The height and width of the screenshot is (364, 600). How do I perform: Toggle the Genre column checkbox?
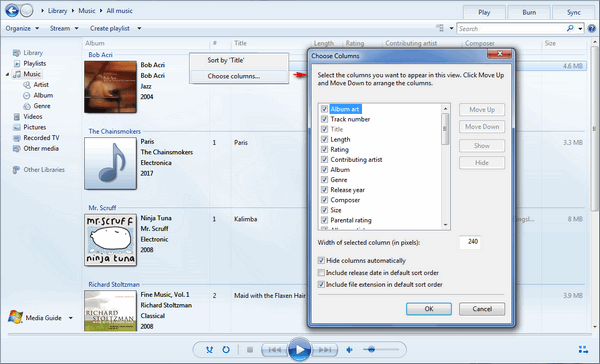(324, 180)
